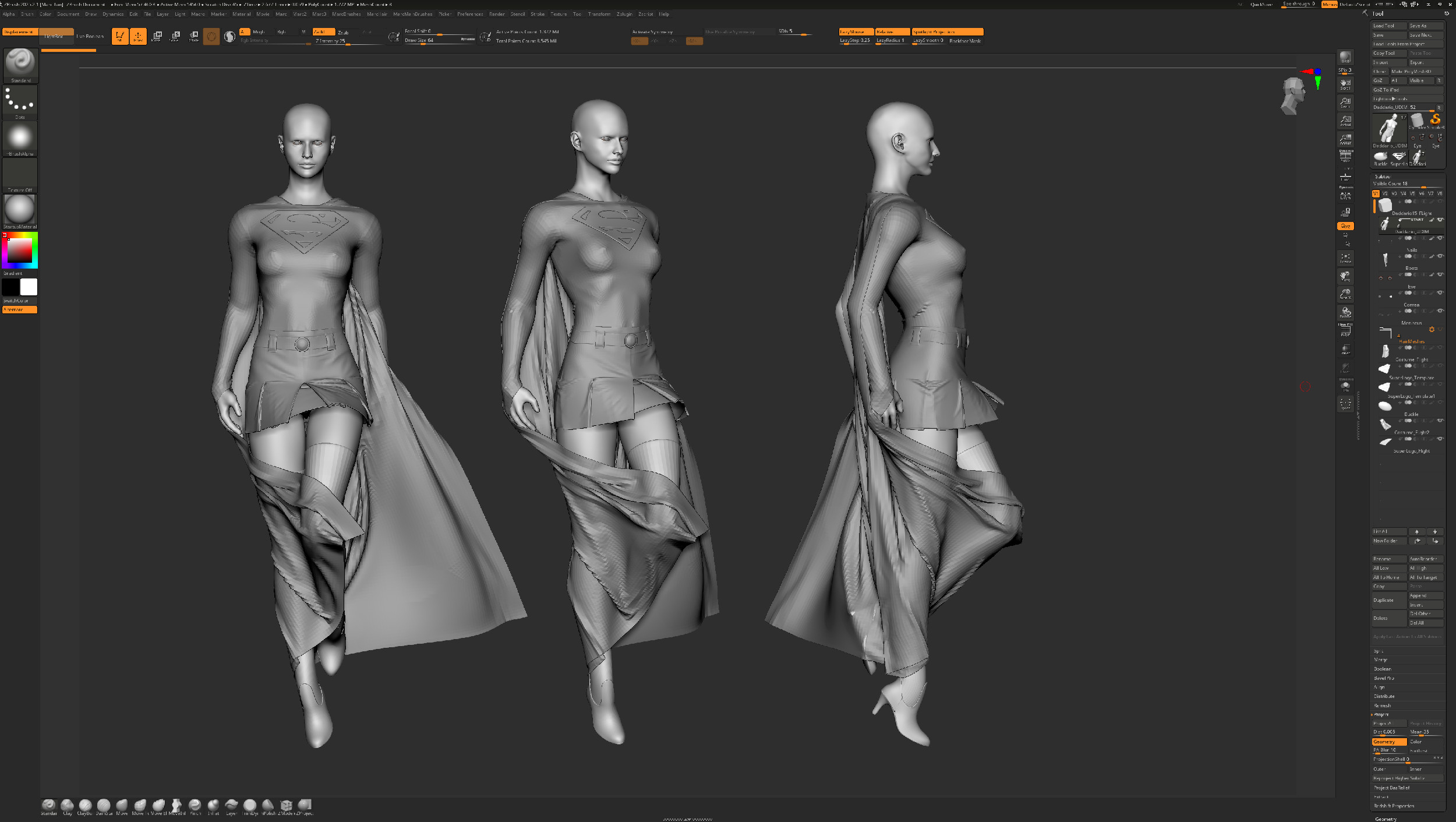Activate Draw mode button

pos(138,36)
